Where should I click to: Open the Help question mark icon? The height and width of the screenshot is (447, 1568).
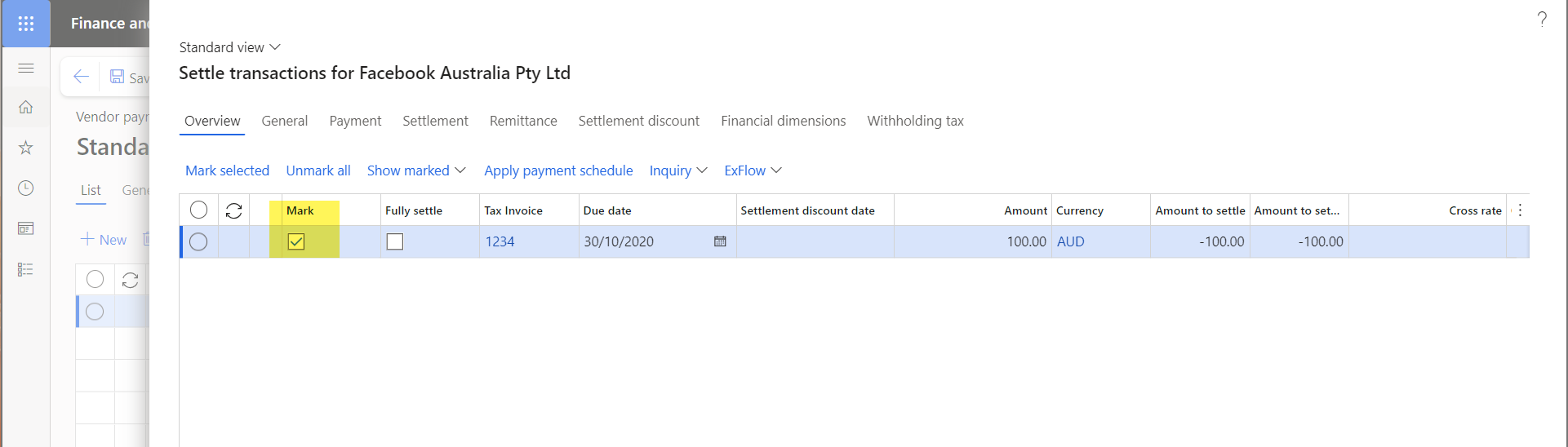[x=1541, y=19]
